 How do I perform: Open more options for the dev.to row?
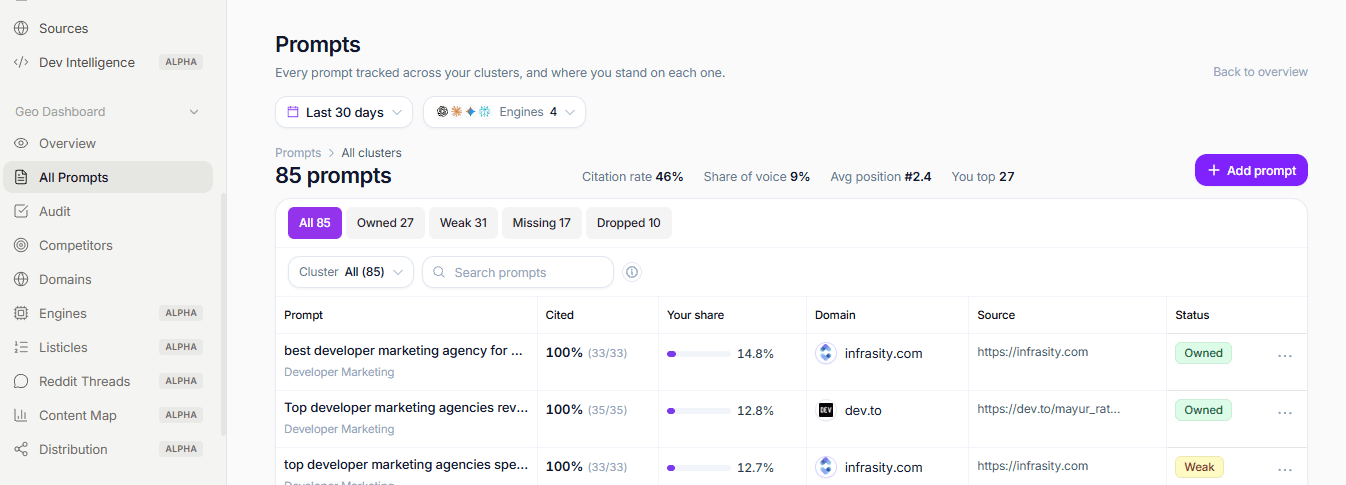[x=1285, y=412]
